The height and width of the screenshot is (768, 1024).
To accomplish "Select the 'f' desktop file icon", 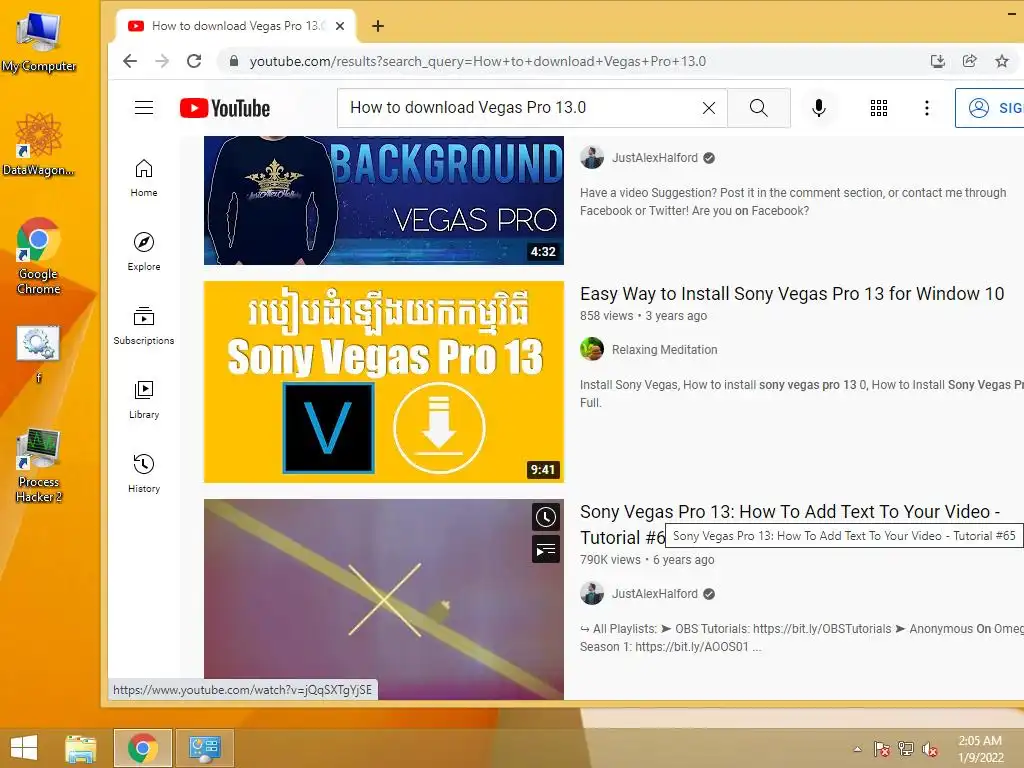I will pyautogui.click(x=39, y=355).
